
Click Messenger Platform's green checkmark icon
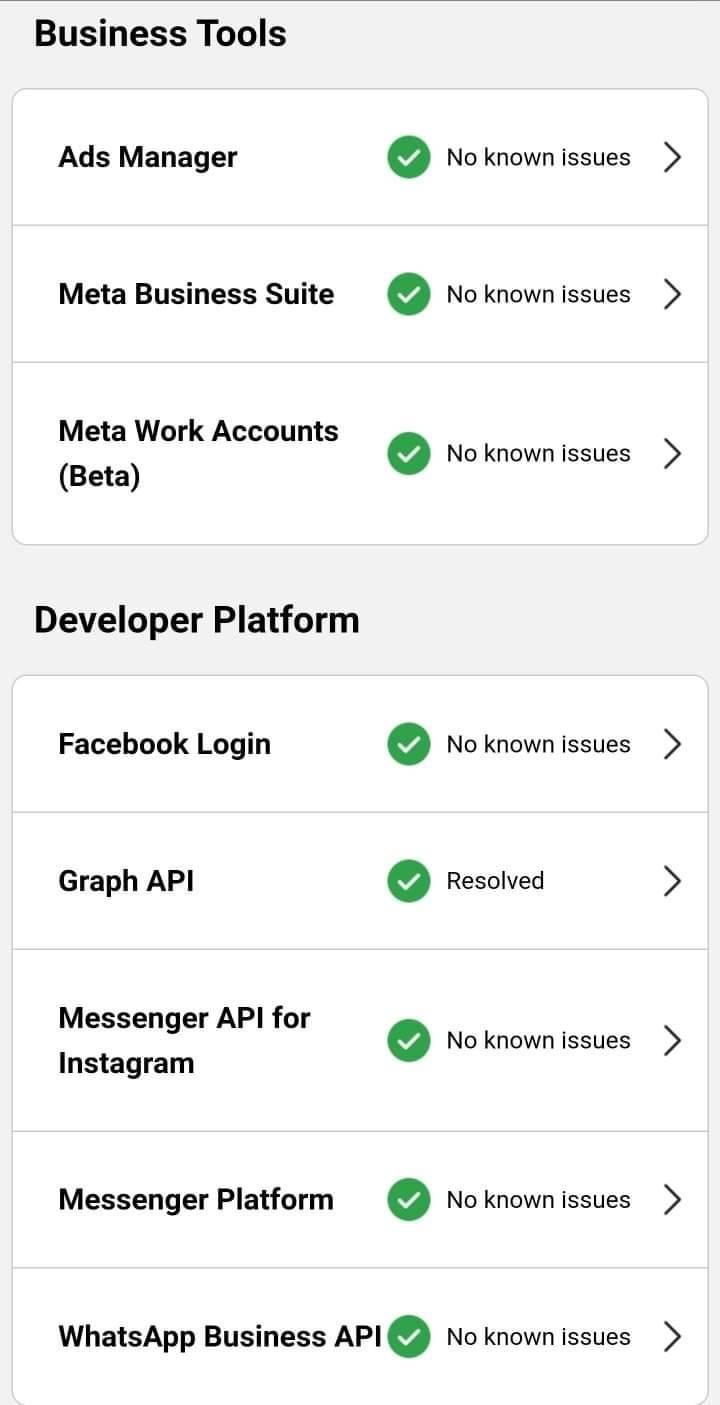[408, 1199]
